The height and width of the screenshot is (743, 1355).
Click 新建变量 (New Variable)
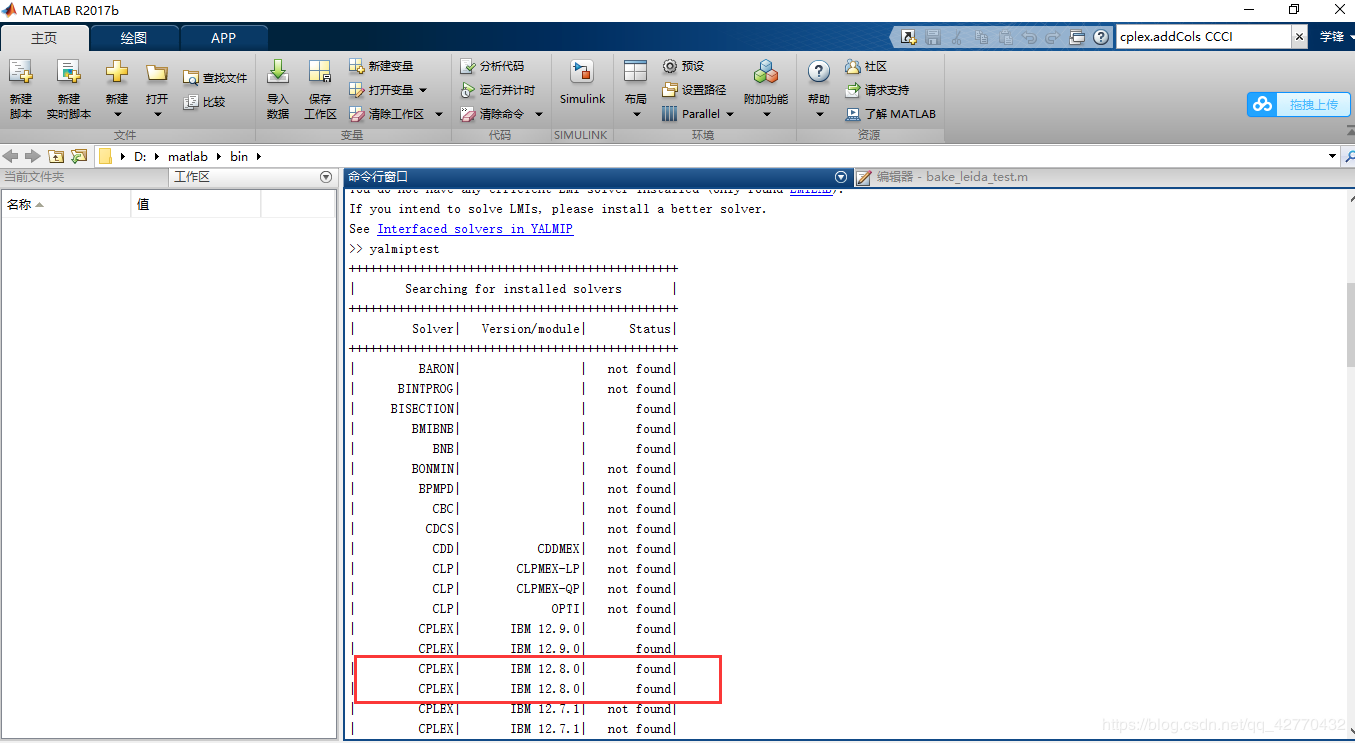(381, 66)
